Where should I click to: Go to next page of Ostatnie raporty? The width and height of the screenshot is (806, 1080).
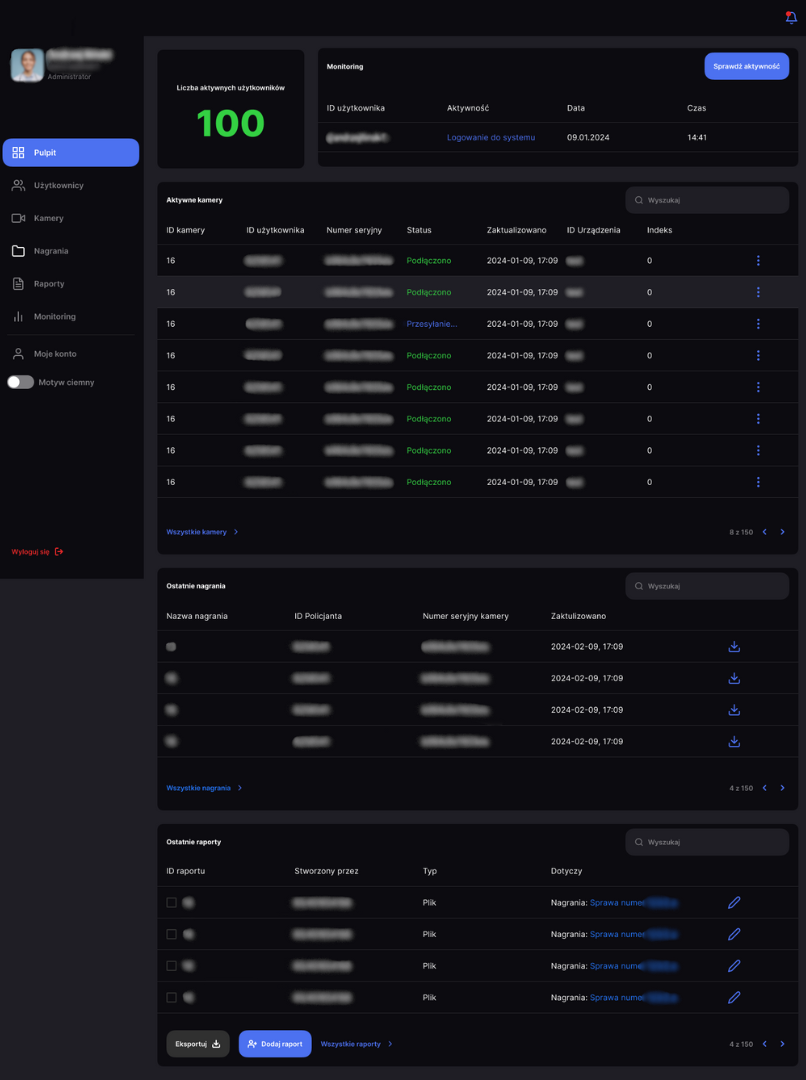[783, 1044]
